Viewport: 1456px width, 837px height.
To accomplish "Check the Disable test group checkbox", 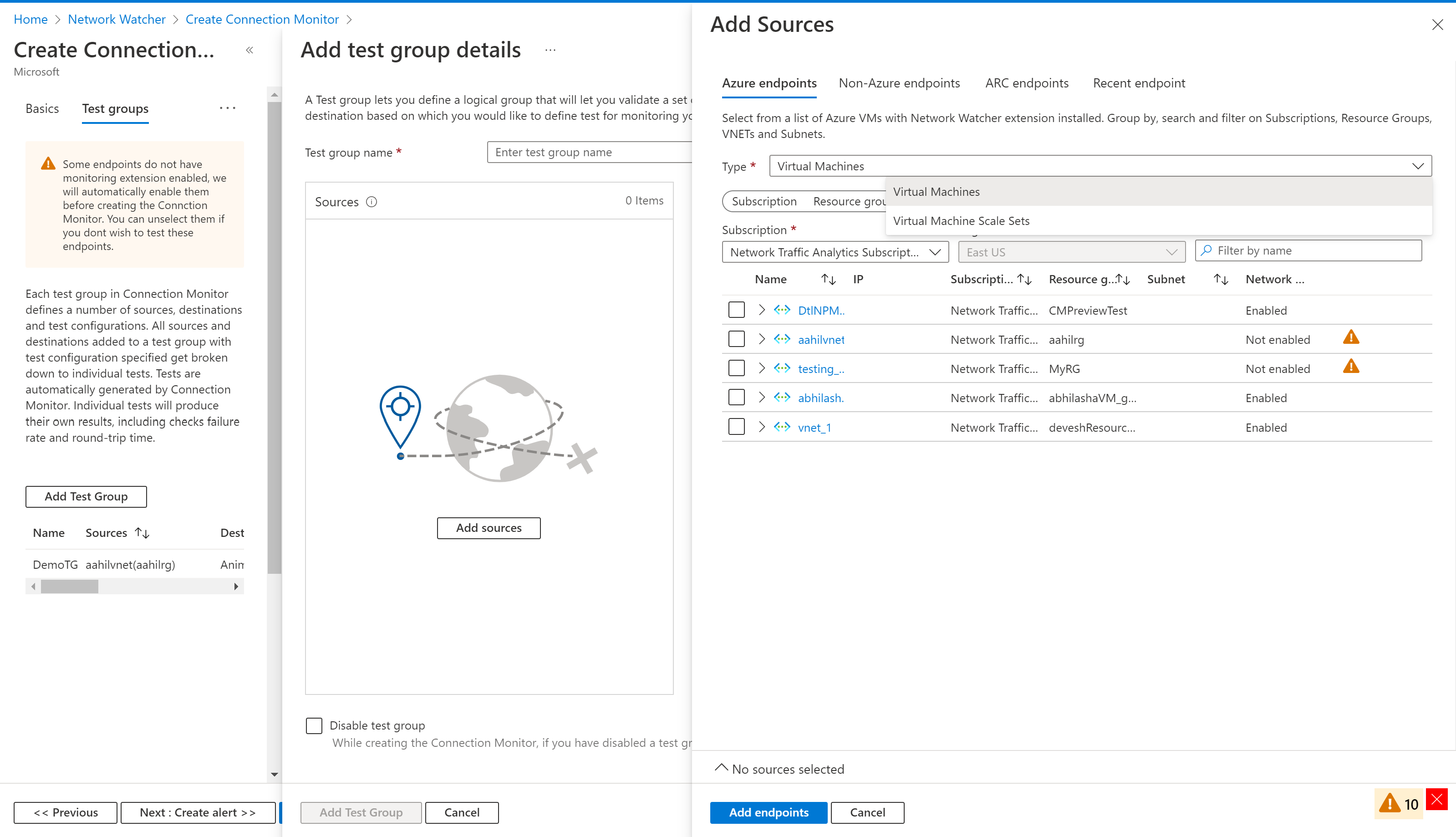I will tap(314, 725).
